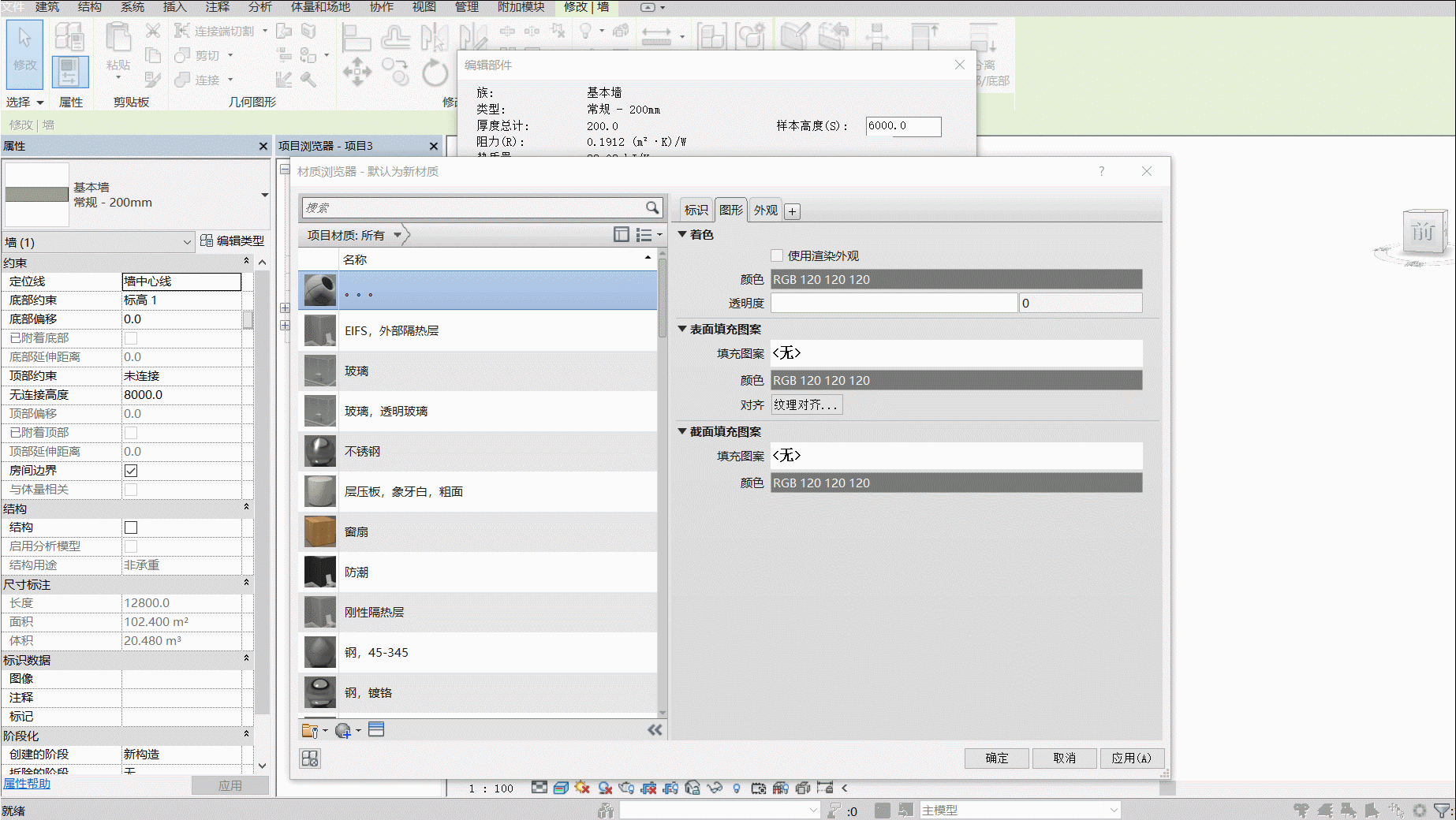Collapse the Surface Pattern section
The width and height of the screenshot is (1456, 820).
click(x=682, y=329)
